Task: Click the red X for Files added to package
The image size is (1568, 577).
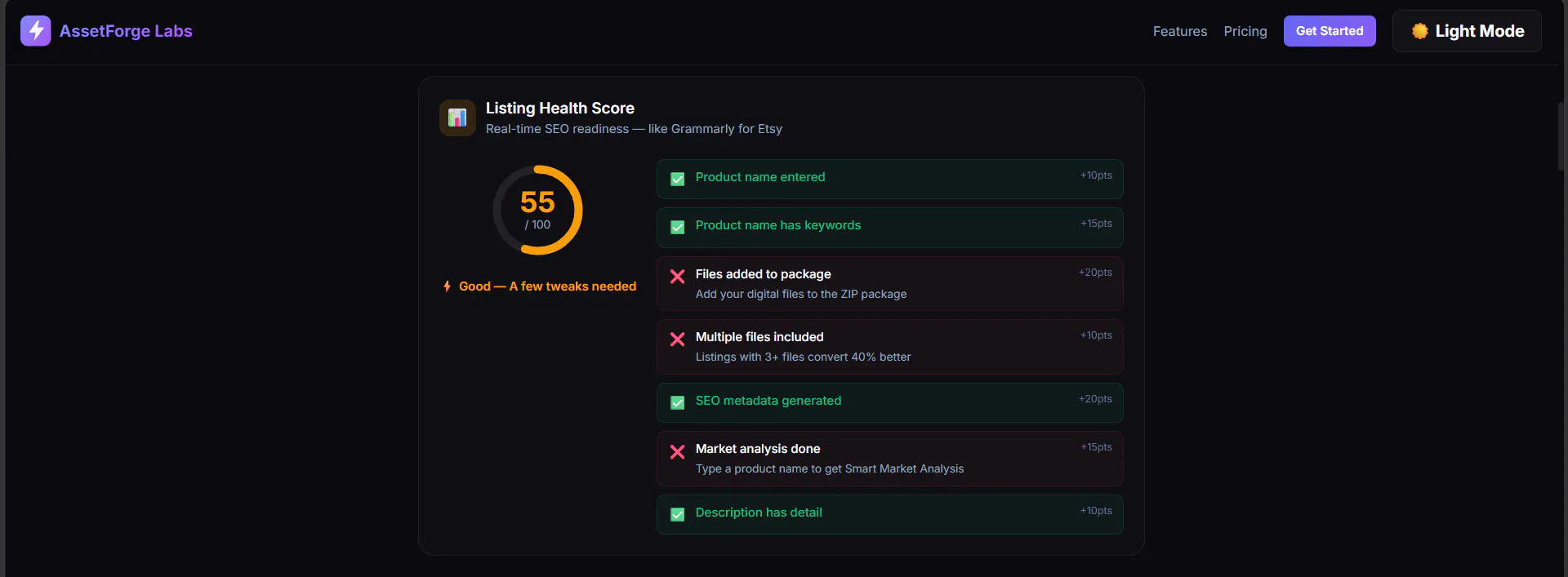Action: [x=677, y=276]
